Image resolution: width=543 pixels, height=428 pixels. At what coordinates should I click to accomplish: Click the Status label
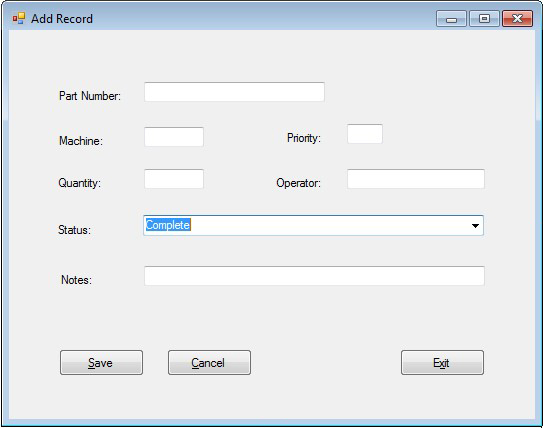click(x=74, y=230)
